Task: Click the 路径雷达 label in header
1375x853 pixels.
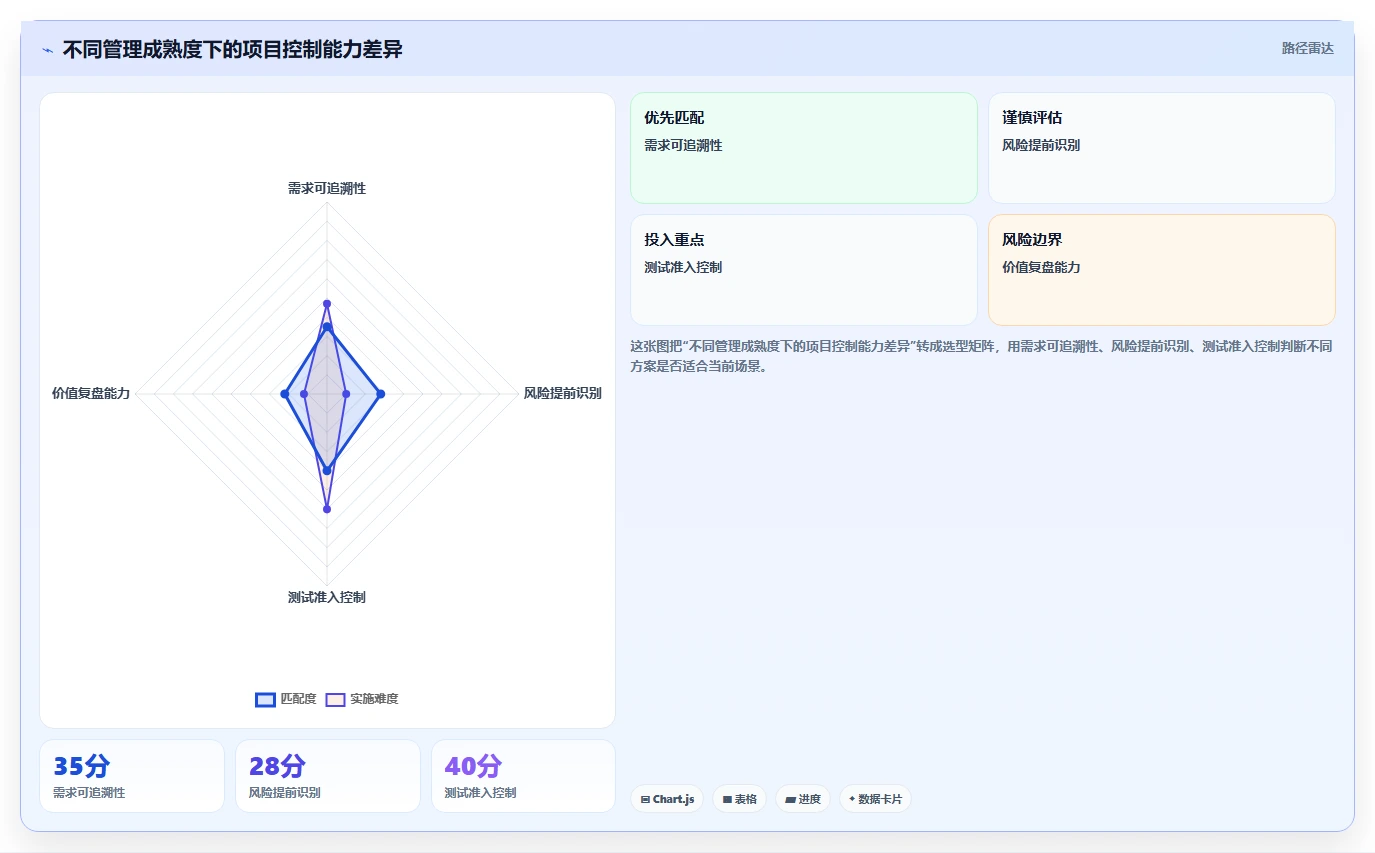Action: tap(1307, 48)
